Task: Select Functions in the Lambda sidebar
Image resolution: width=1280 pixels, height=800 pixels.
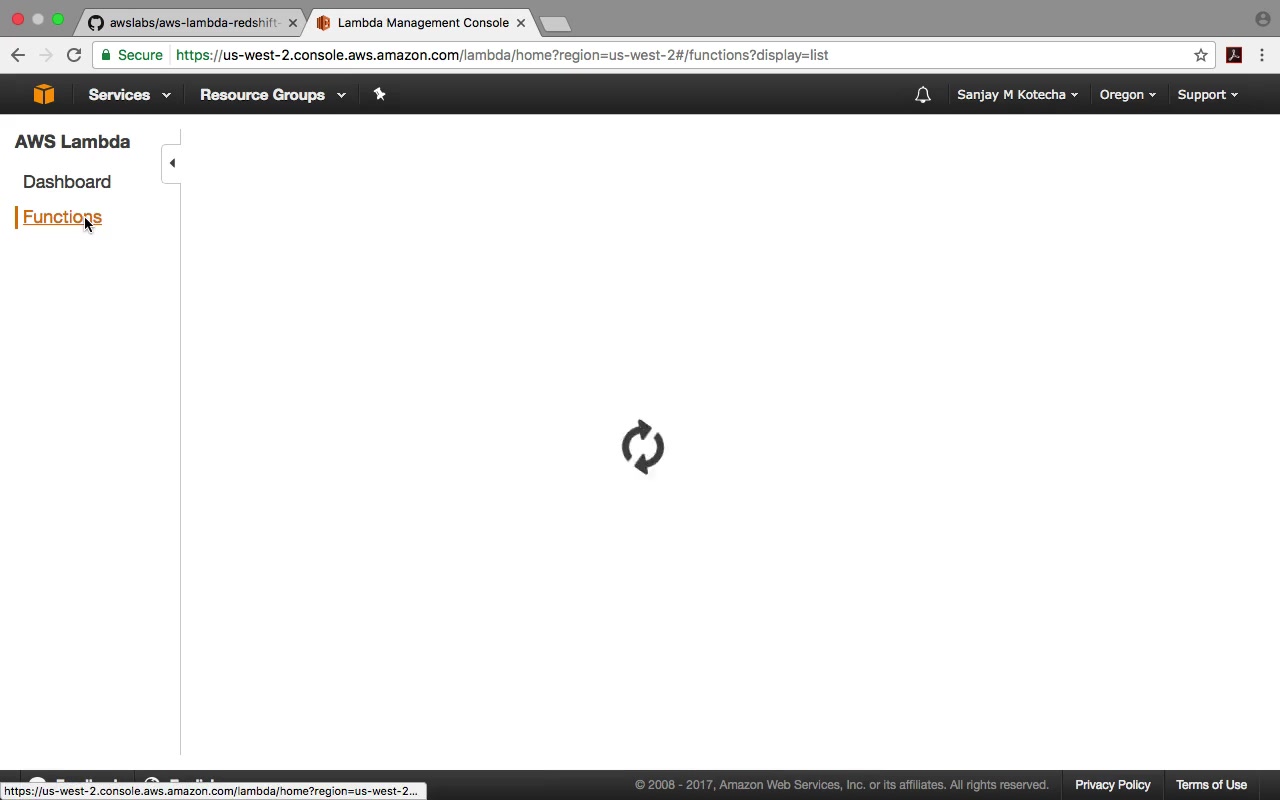Action: [62, 217]
